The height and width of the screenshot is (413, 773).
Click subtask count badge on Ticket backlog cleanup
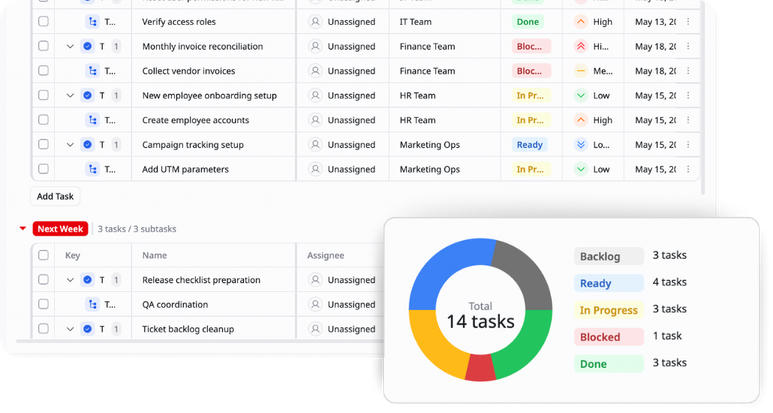click(x=116, y=329)
